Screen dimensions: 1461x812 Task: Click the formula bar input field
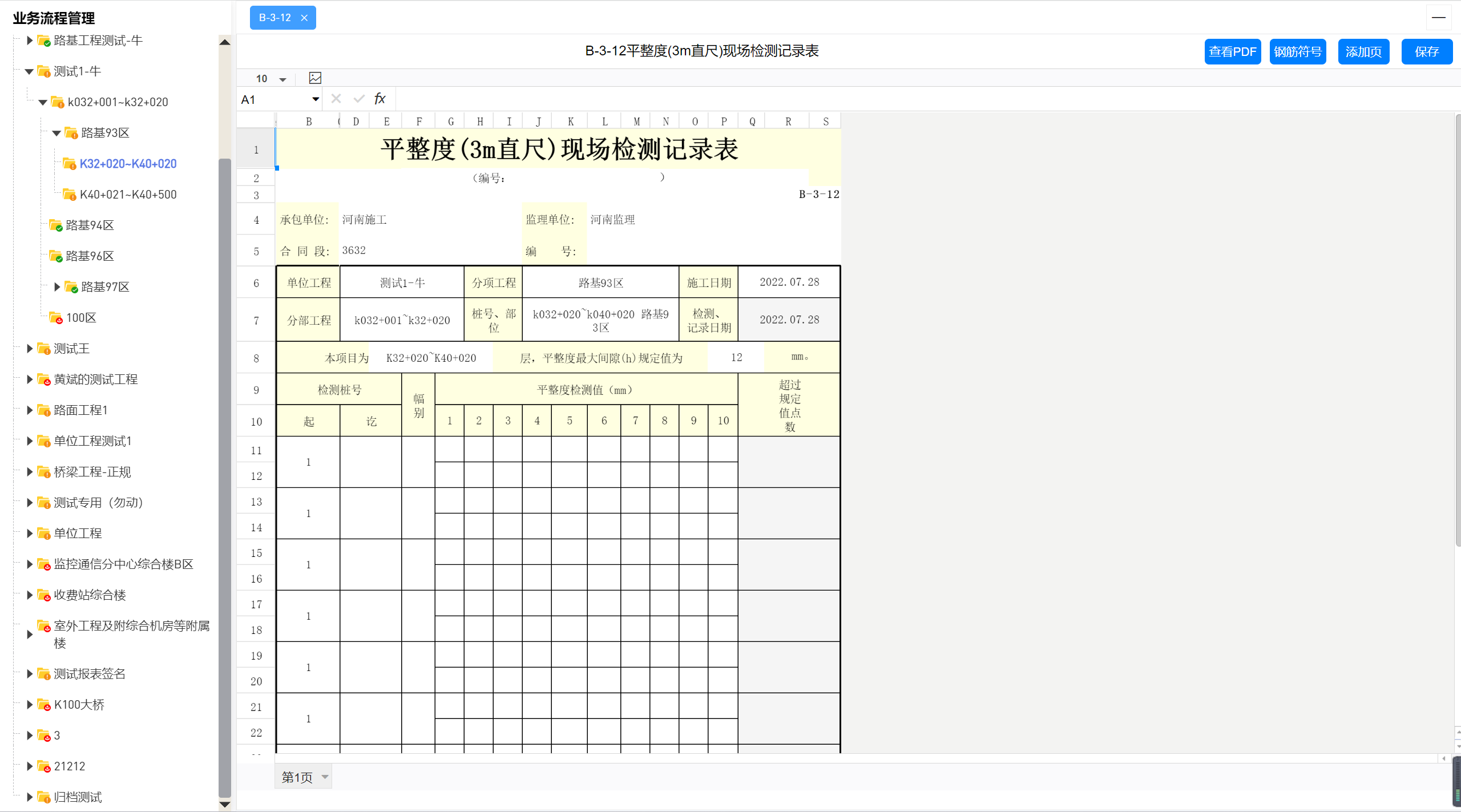(x=927, y=99)
